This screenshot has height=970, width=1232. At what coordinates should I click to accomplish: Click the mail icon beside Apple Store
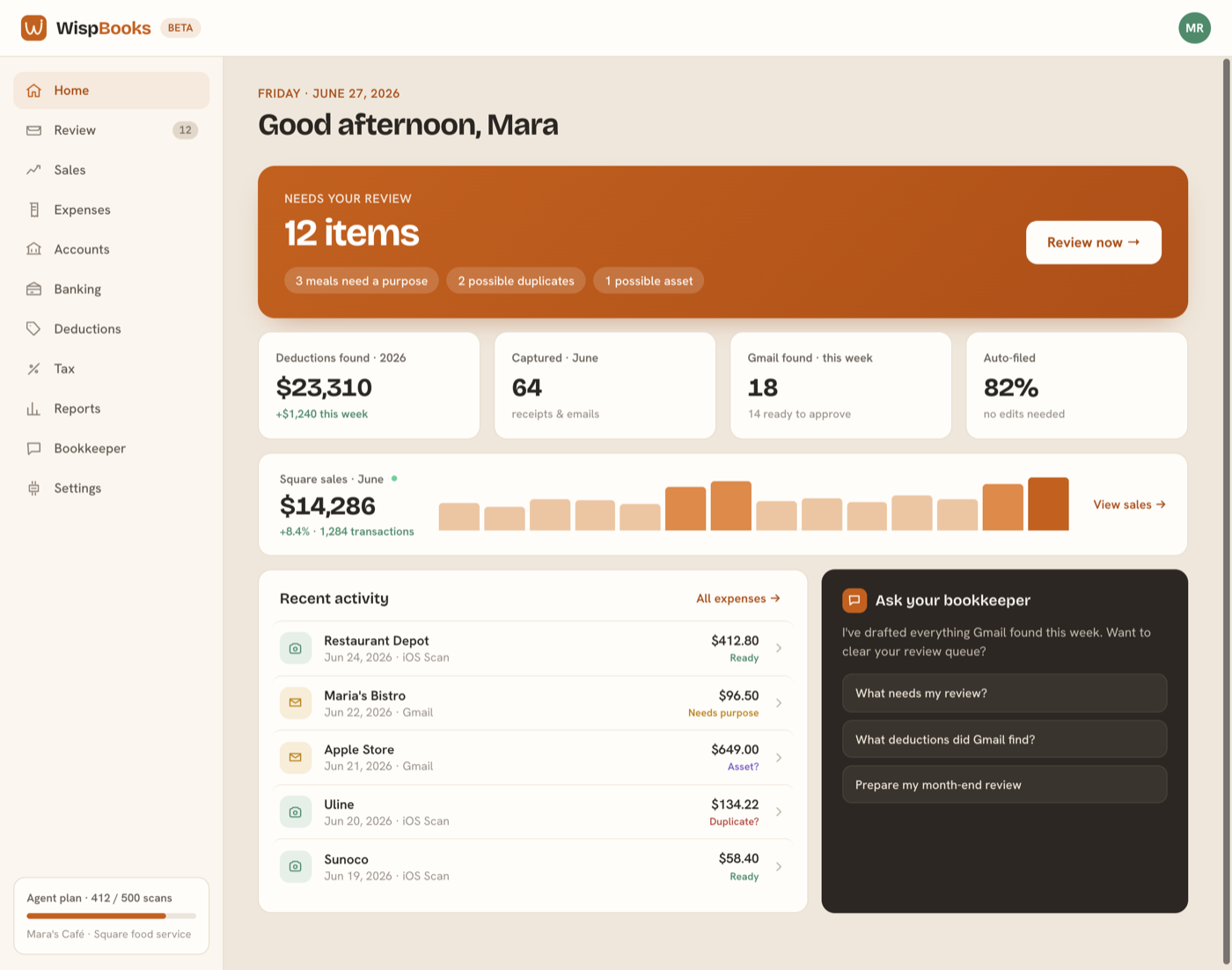[296, 758]
